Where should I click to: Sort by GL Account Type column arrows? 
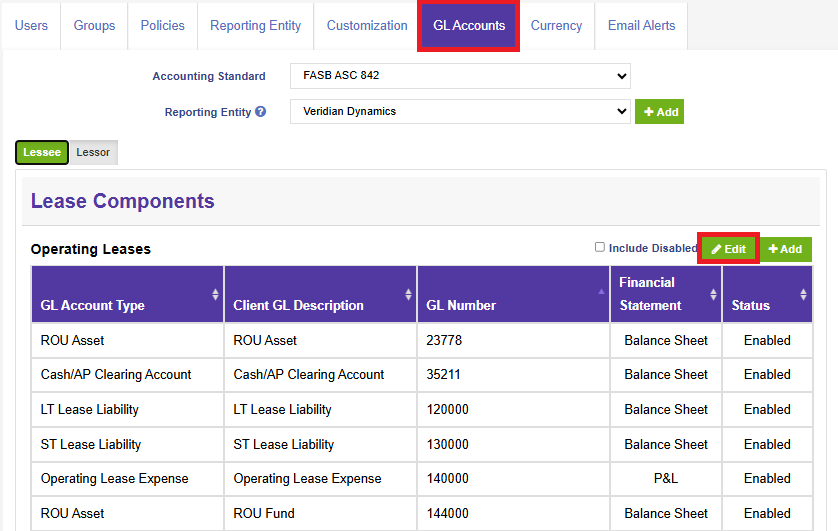[x=215, y=294]
